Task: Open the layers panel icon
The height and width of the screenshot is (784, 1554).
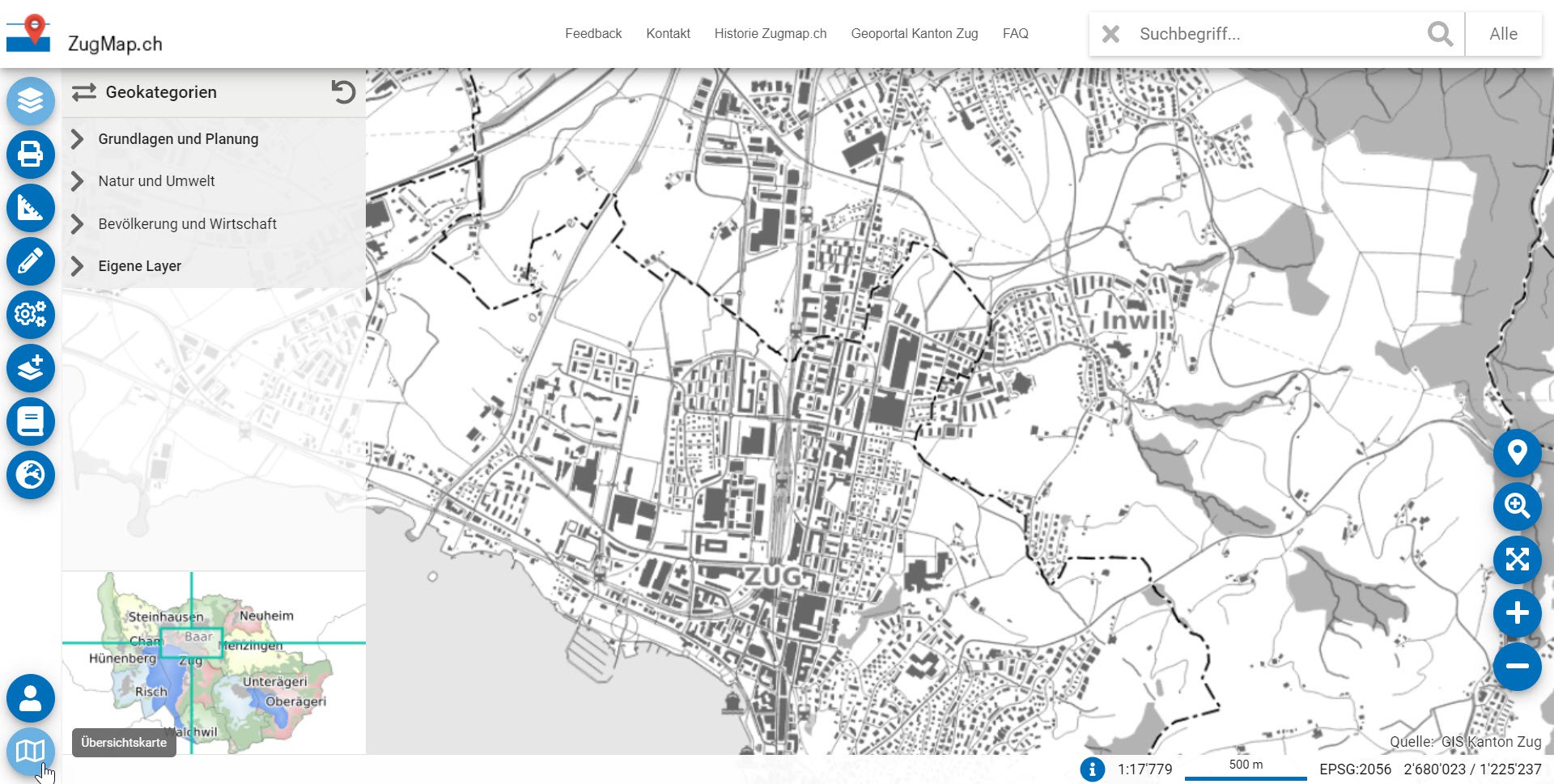Action: point(31,101)
